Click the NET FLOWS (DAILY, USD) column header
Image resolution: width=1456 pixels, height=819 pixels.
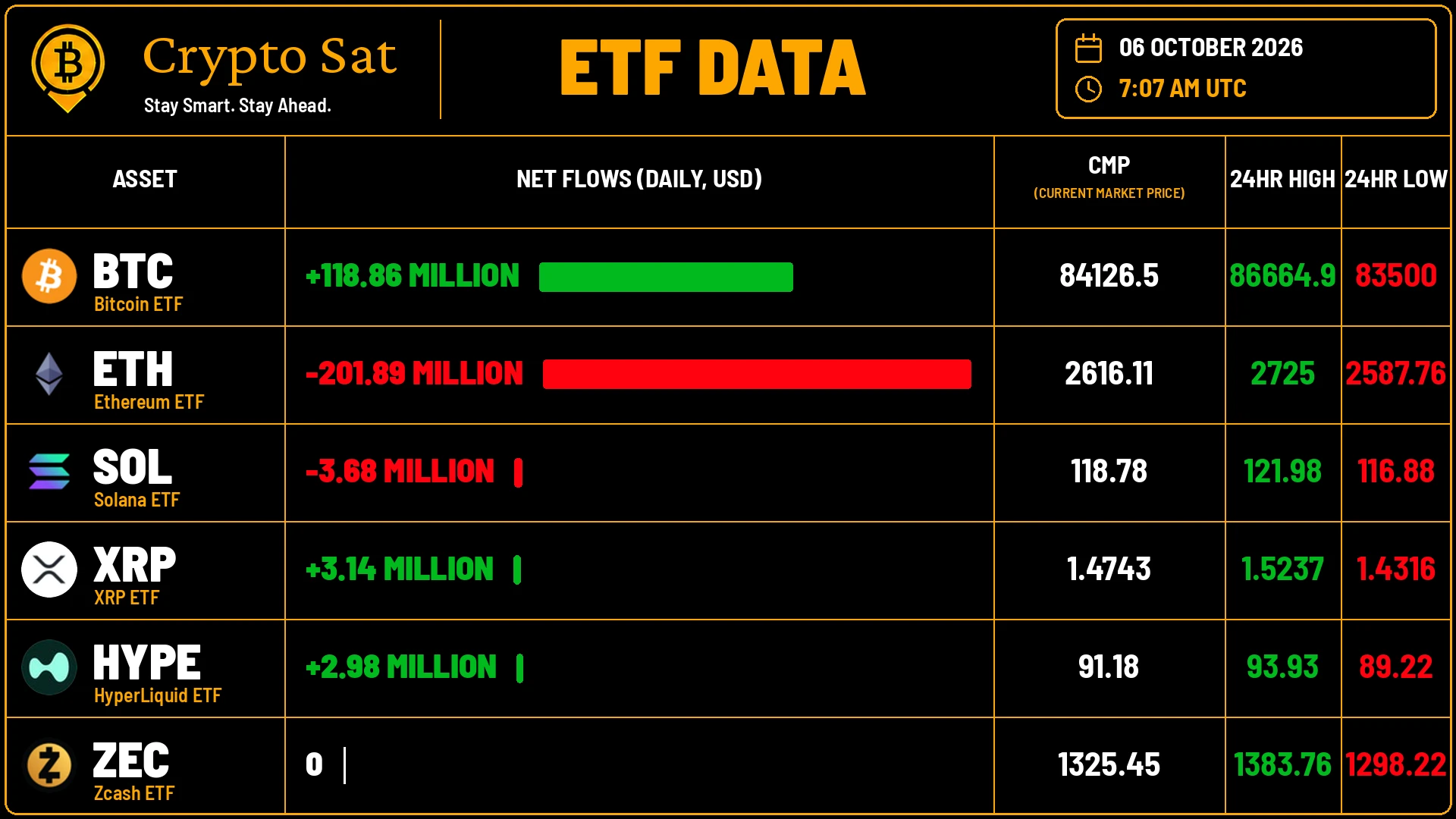coord(639,179)
